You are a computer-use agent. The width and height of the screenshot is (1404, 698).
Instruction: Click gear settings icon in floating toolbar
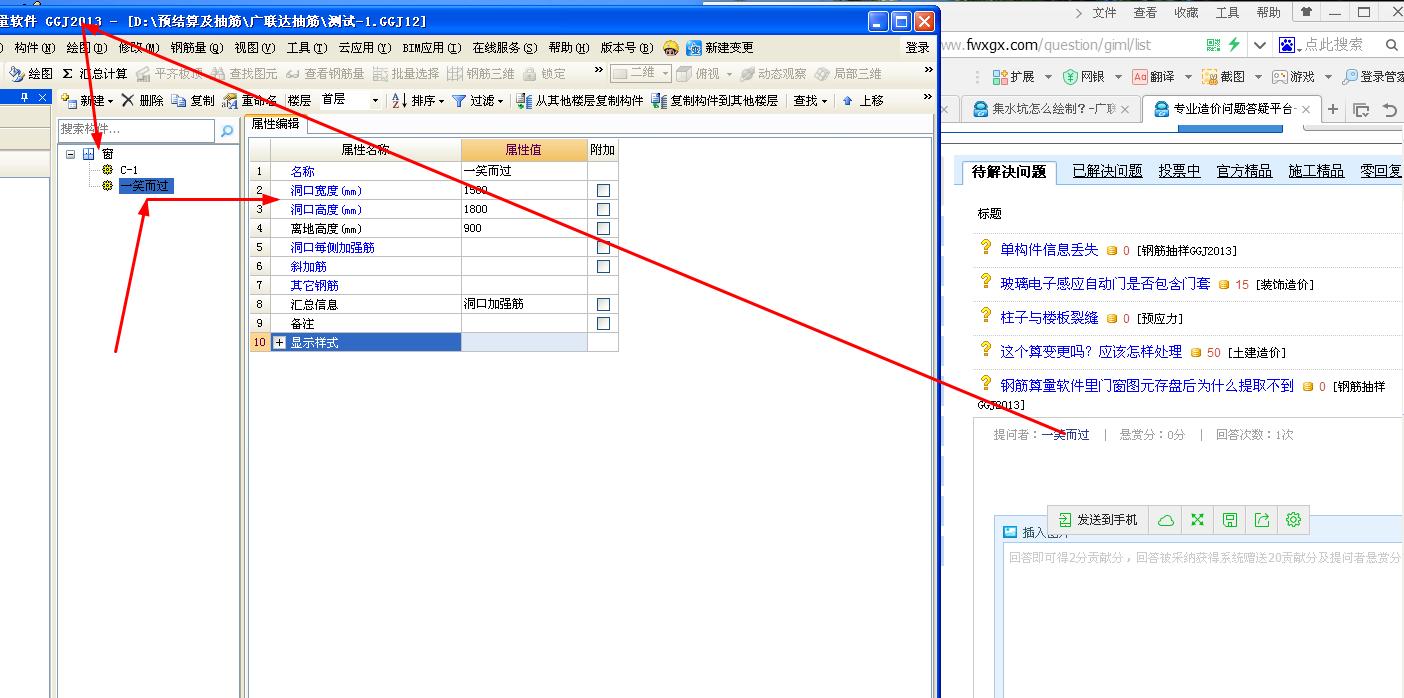tap(1293, 520)
